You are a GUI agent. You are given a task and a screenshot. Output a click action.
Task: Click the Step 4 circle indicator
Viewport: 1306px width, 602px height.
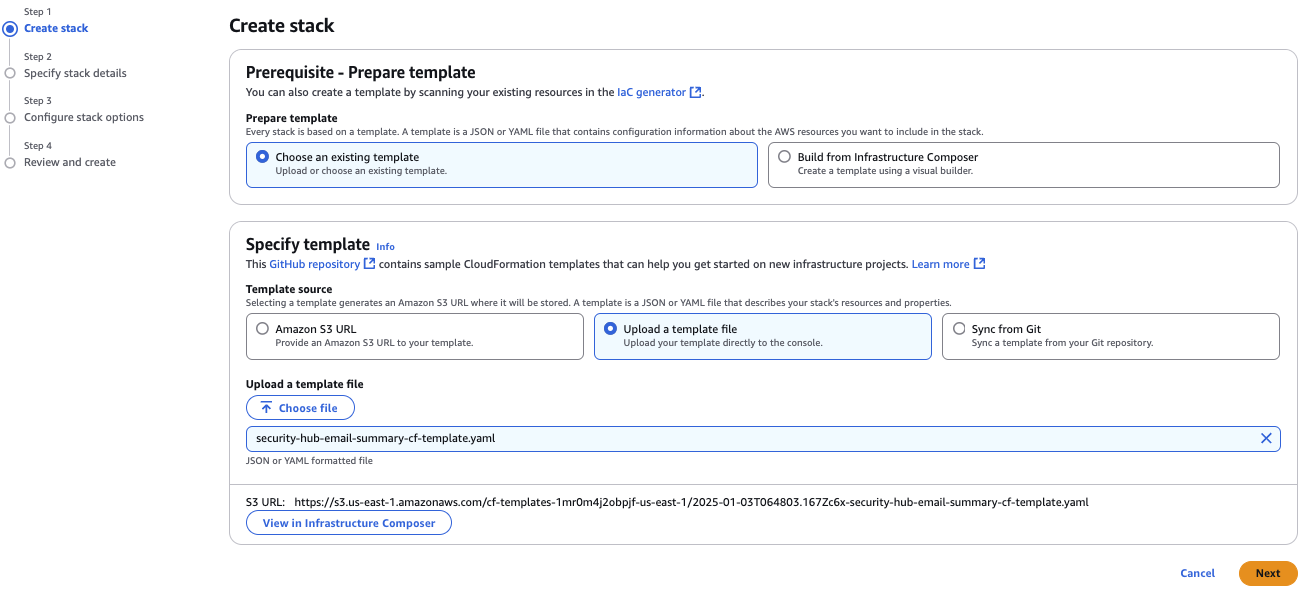tap(12, 161)
